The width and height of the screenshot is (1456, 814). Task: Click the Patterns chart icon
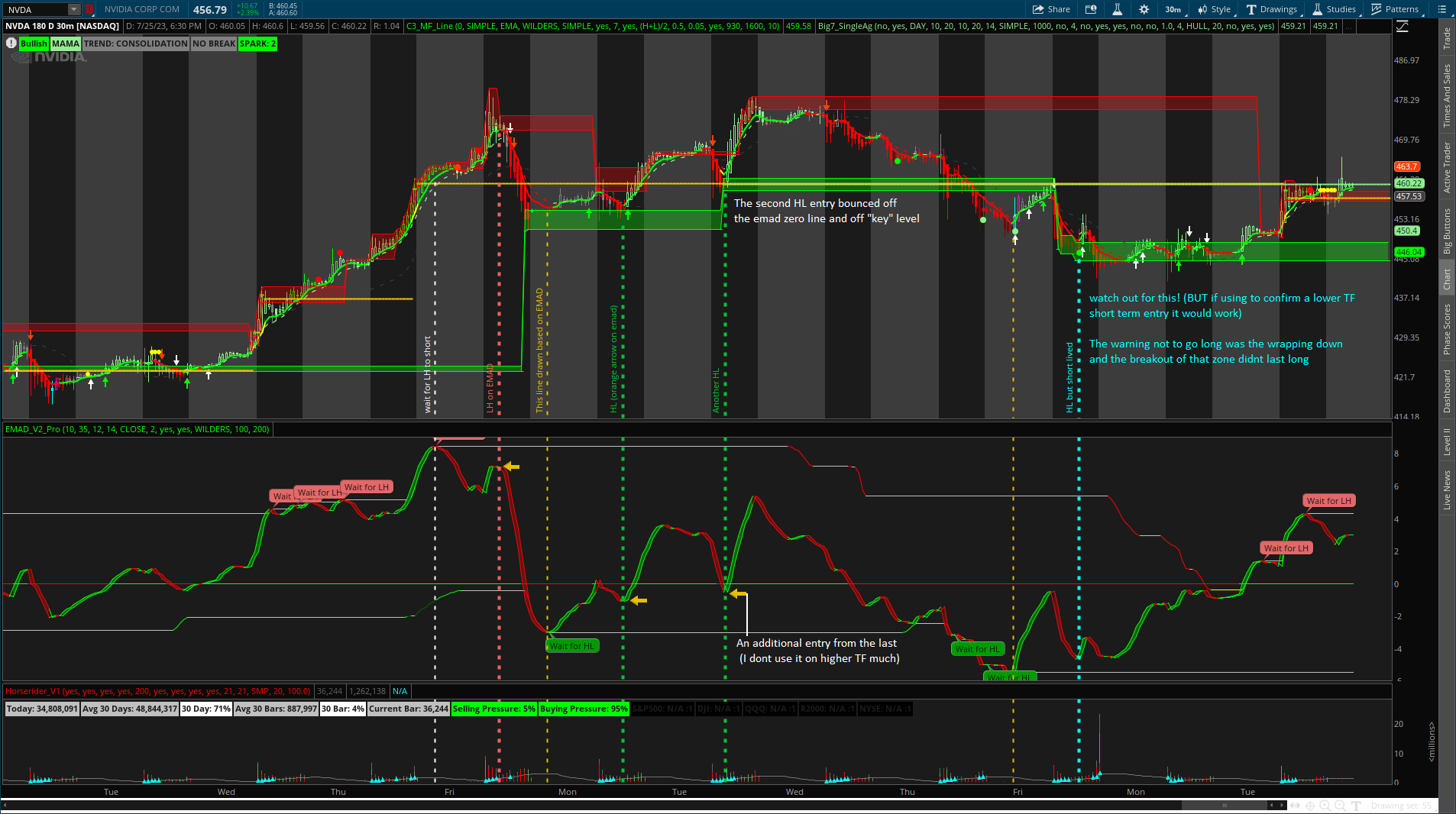pyautogui.click(x=1377, y=9)
